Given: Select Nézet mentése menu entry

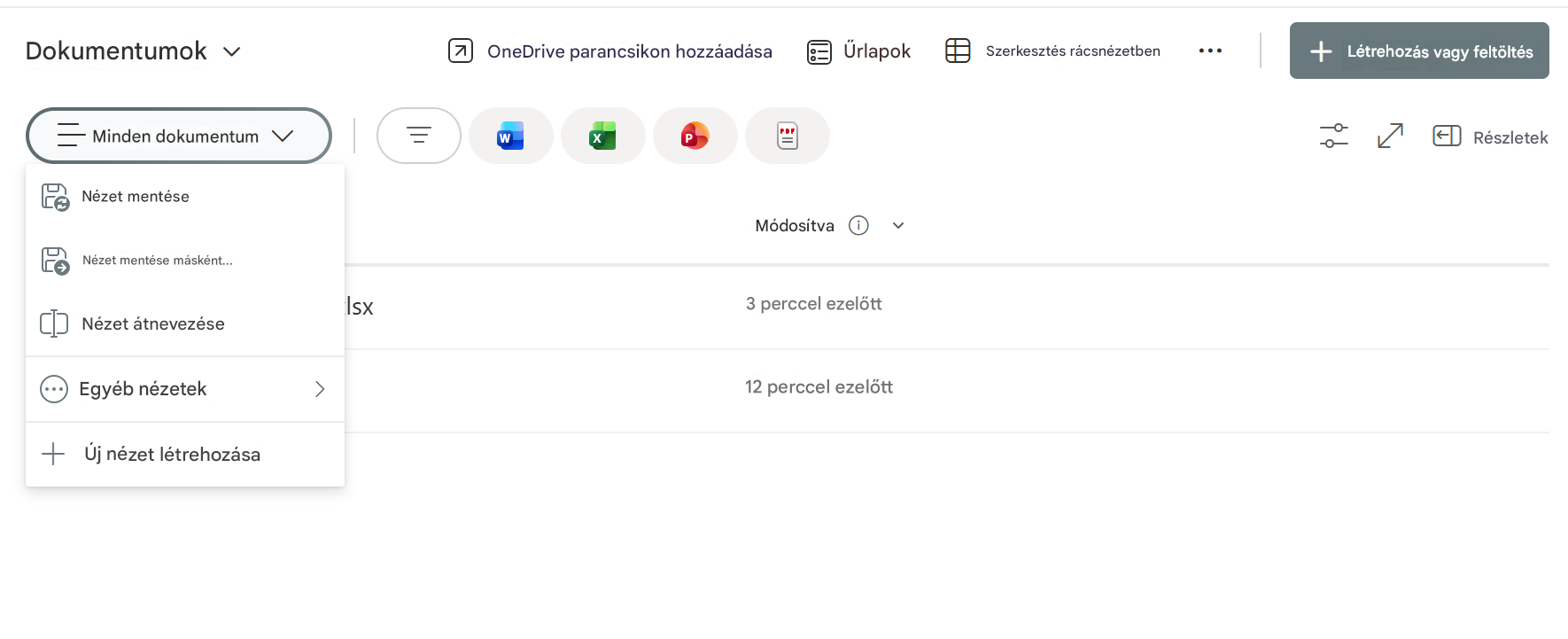Looking at the screenshot, I should coord(185,196).
